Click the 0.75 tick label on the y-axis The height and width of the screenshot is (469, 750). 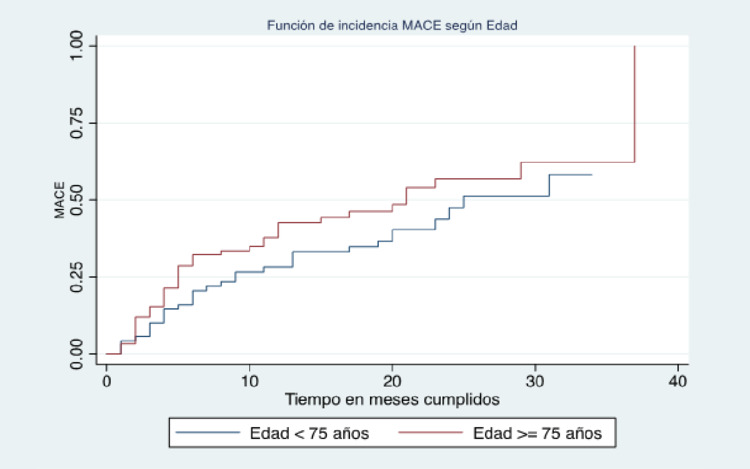point(81,122)
